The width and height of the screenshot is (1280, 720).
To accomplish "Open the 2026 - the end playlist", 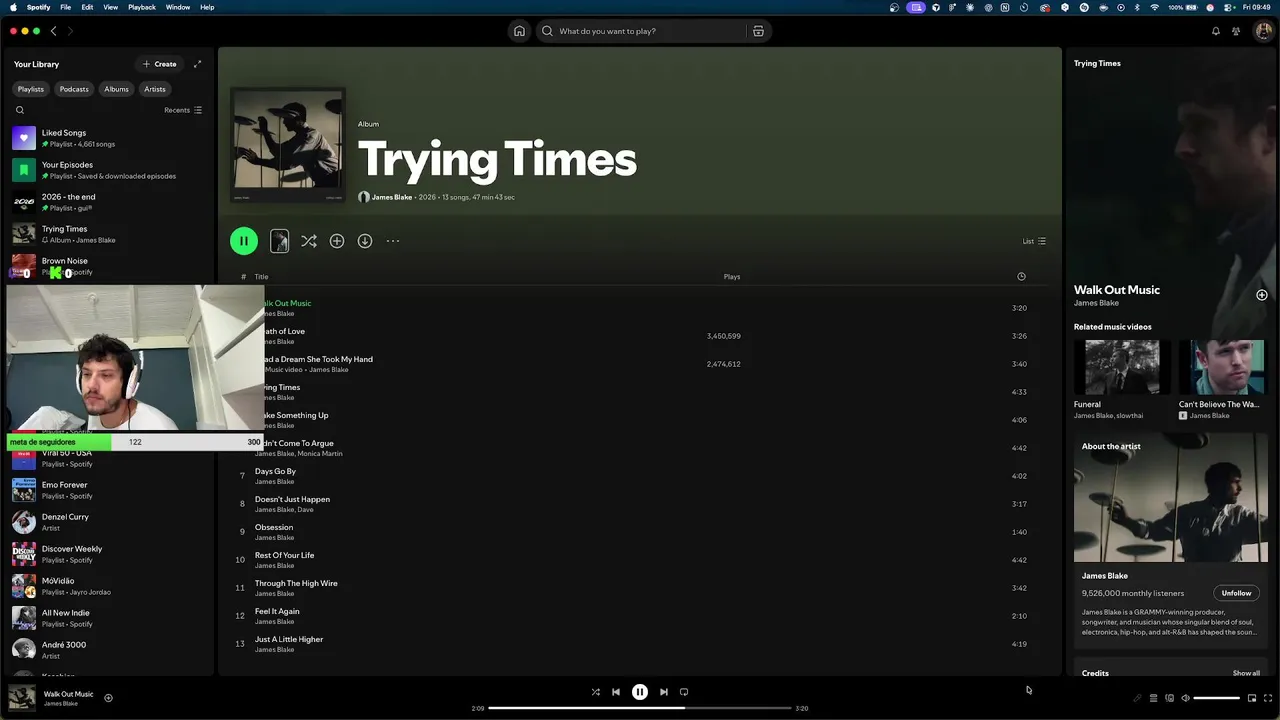I will tap(108, 202).
